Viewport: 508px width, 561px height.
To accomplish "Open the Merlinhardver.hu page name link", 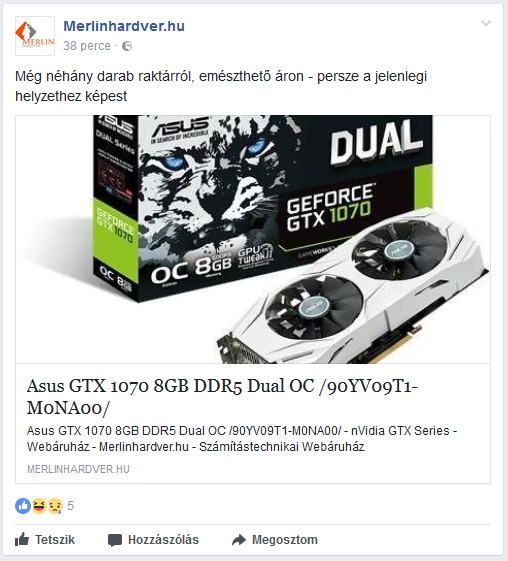I will coord(124,26).
